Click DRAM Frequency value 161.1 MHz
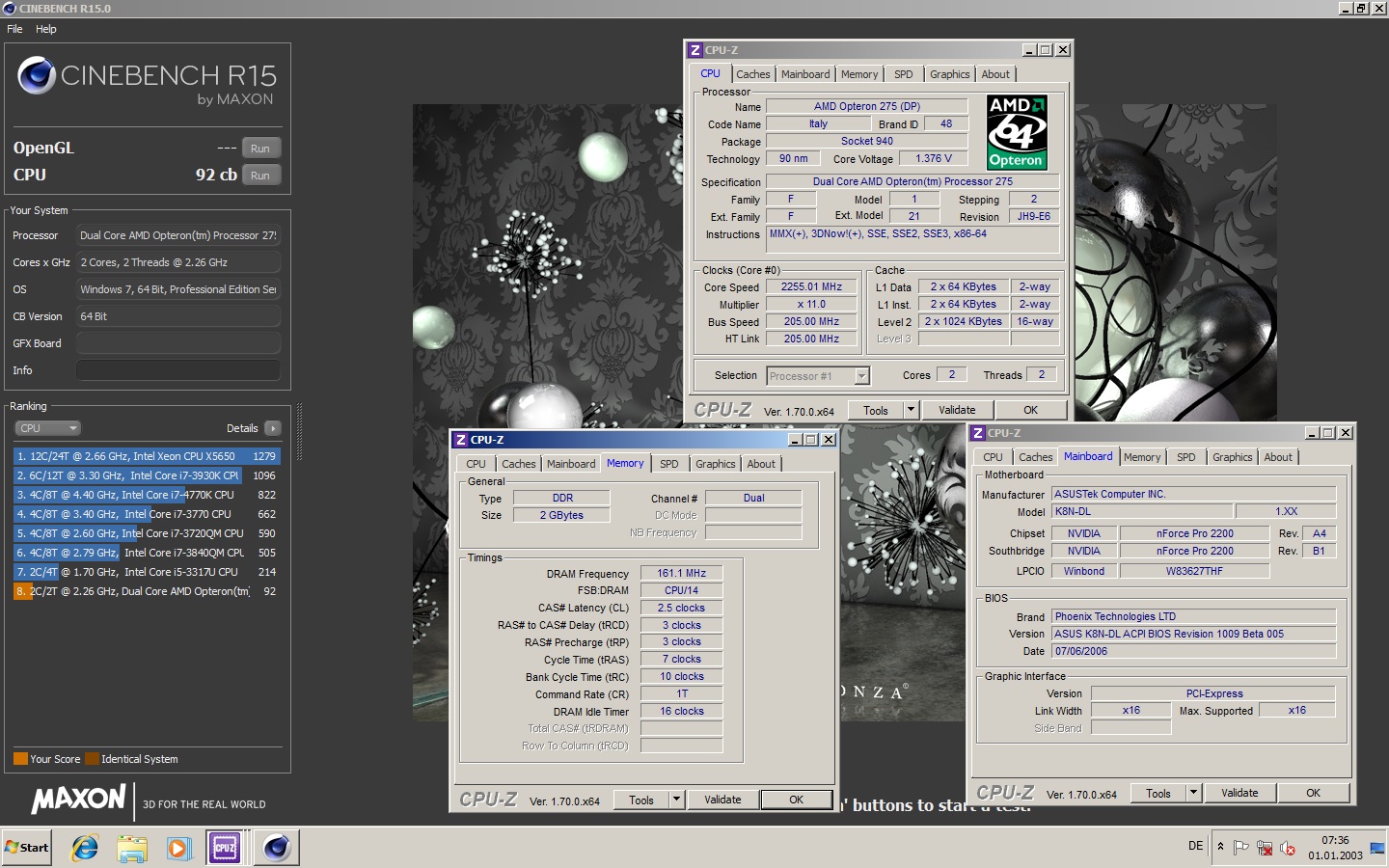1389x868 pixels. [682, 573]
